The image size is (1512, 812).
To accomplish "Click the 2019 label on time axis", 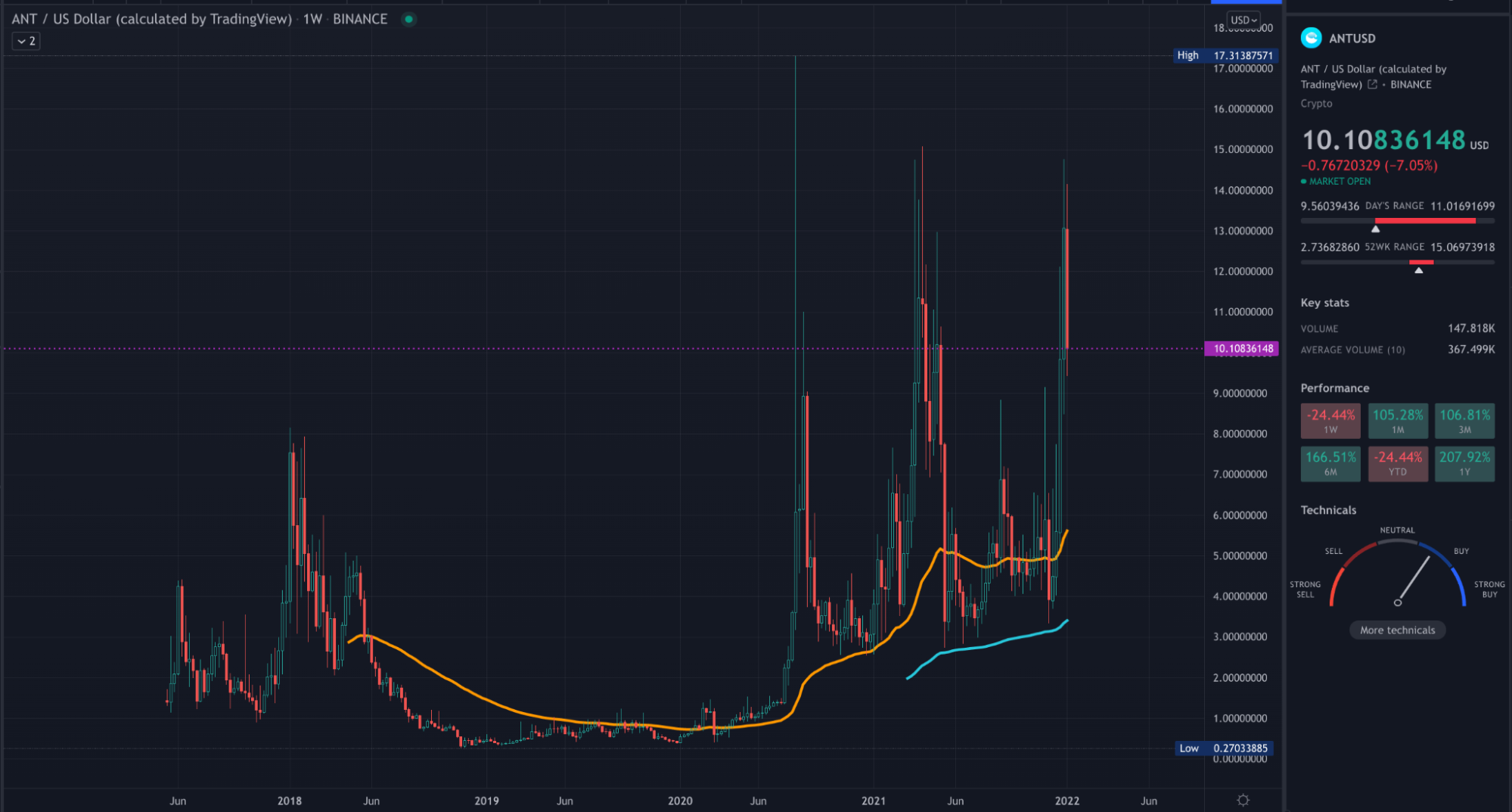I will (x=486, y=801).
